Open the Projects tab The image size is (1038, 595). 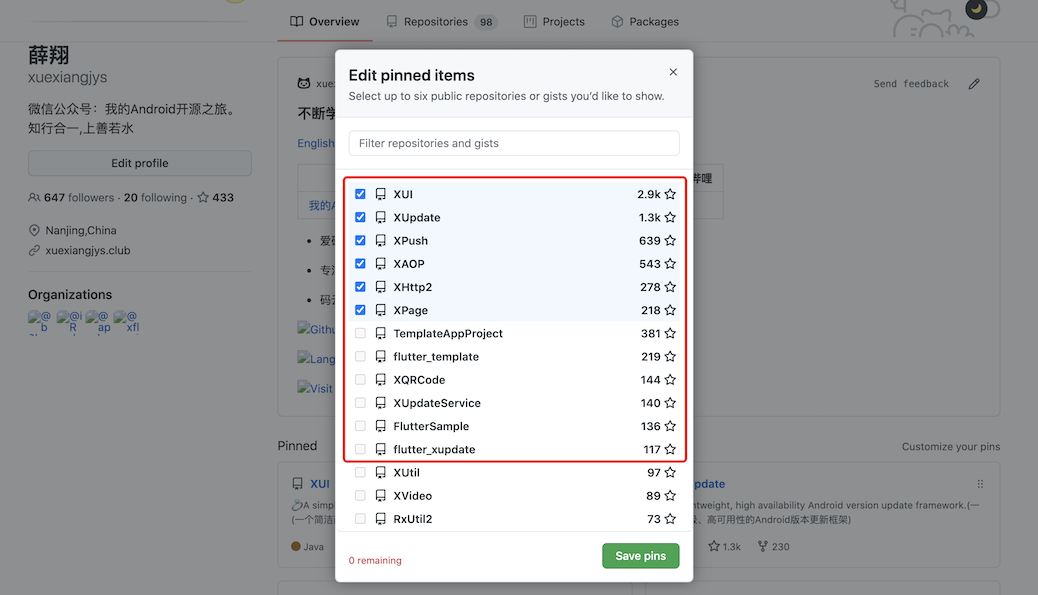point(554,22)
